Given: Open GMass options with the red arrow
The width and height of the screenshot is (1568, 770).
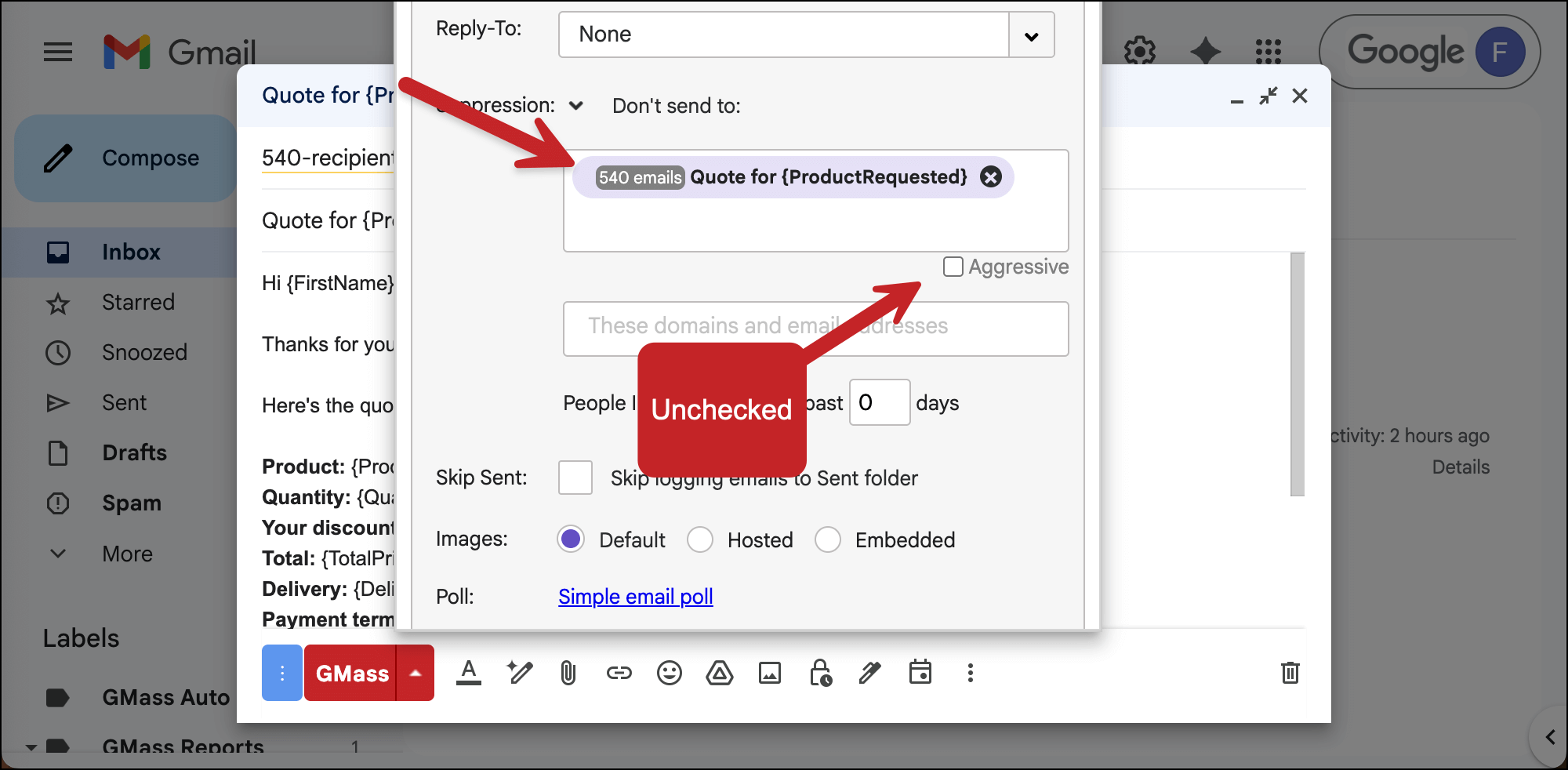Looking at the screenshot, I should [416, 673].
